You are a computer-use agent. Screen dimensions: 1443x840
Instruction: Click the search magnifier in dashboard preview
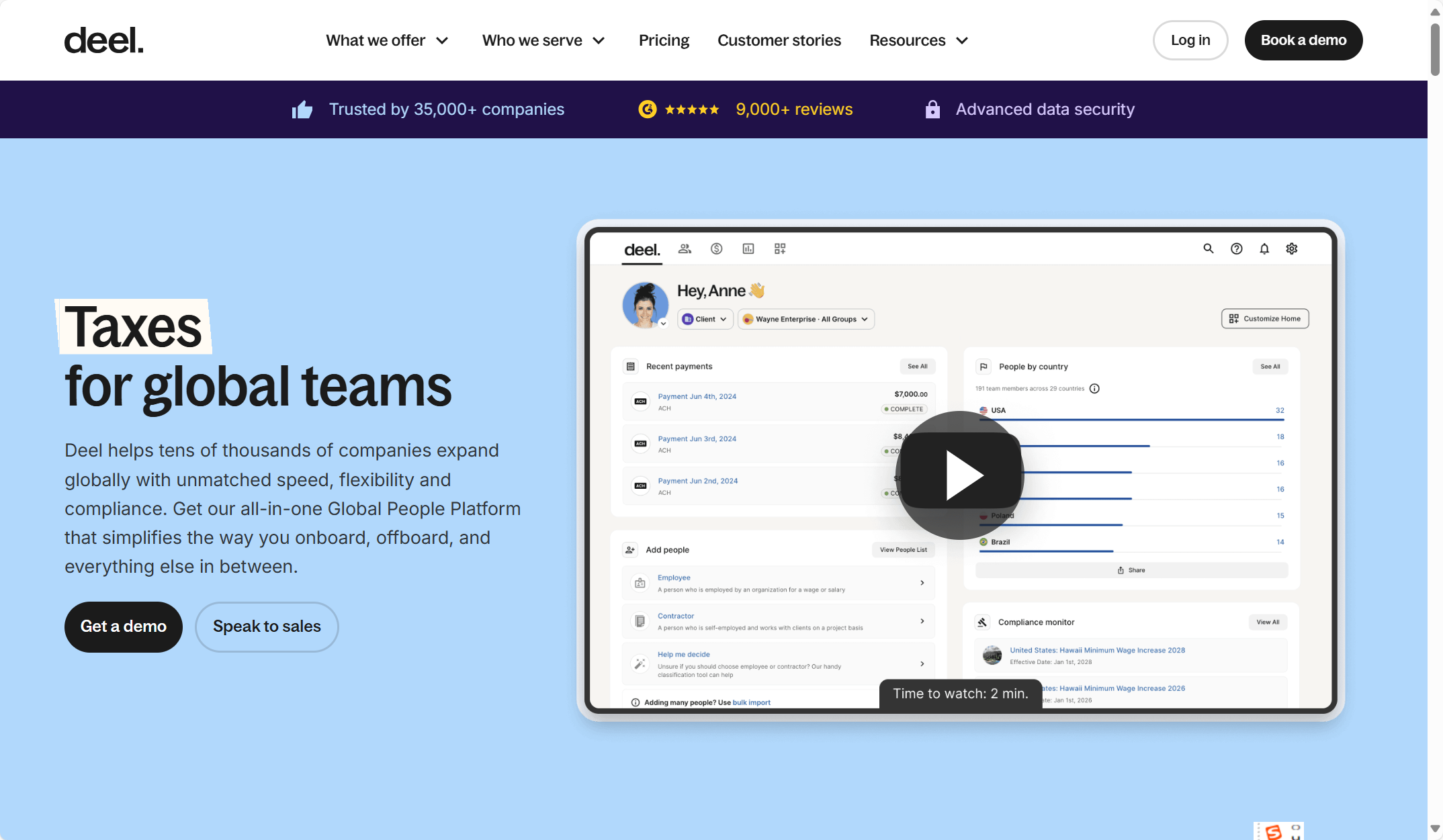click(x=1208, y=248)
